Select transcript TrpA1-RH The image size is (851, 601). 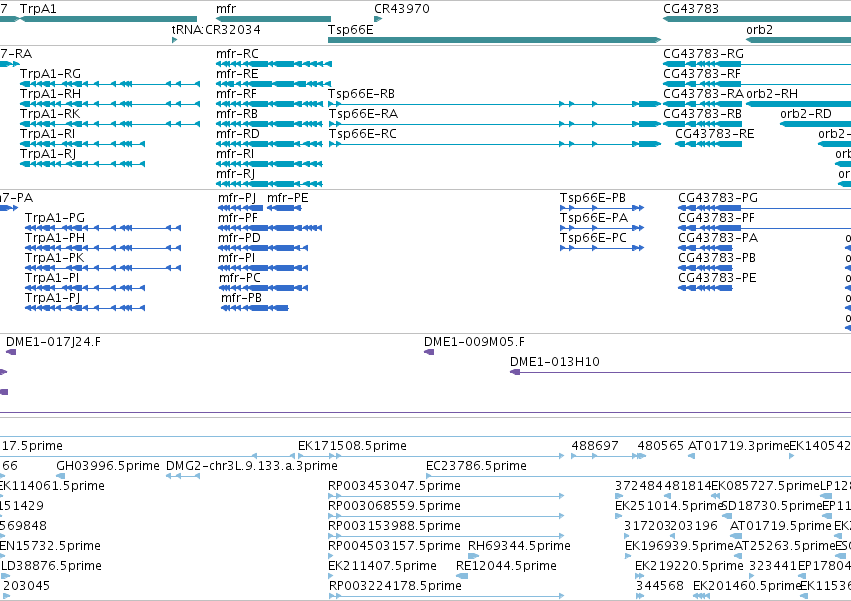tap(50, 94)
